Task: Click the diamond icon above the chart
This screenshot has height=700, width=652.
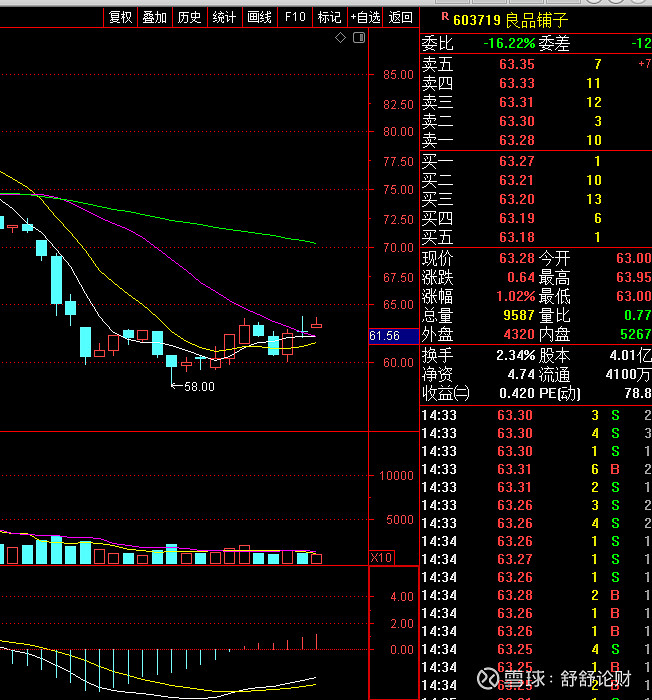Action: click(x=340, y=38)
